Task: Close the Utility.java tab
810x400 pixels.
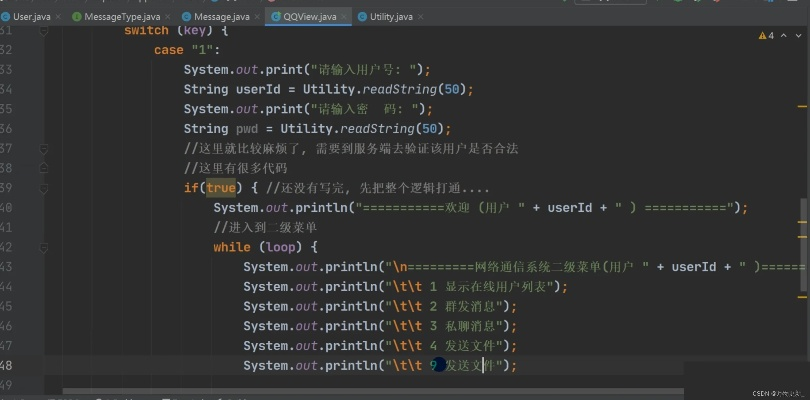Action: click(x=437, y=17)
